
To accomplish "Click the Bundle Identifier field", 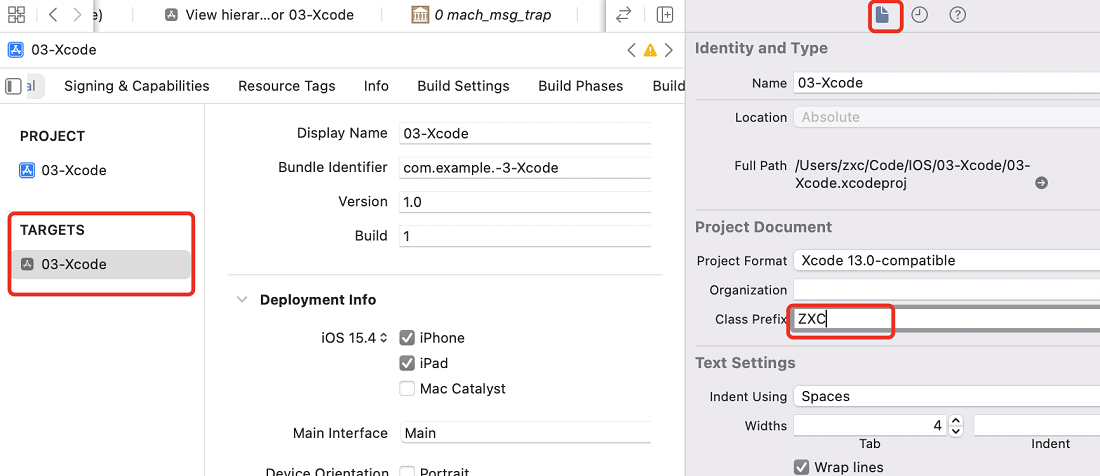I will [525, 168].
